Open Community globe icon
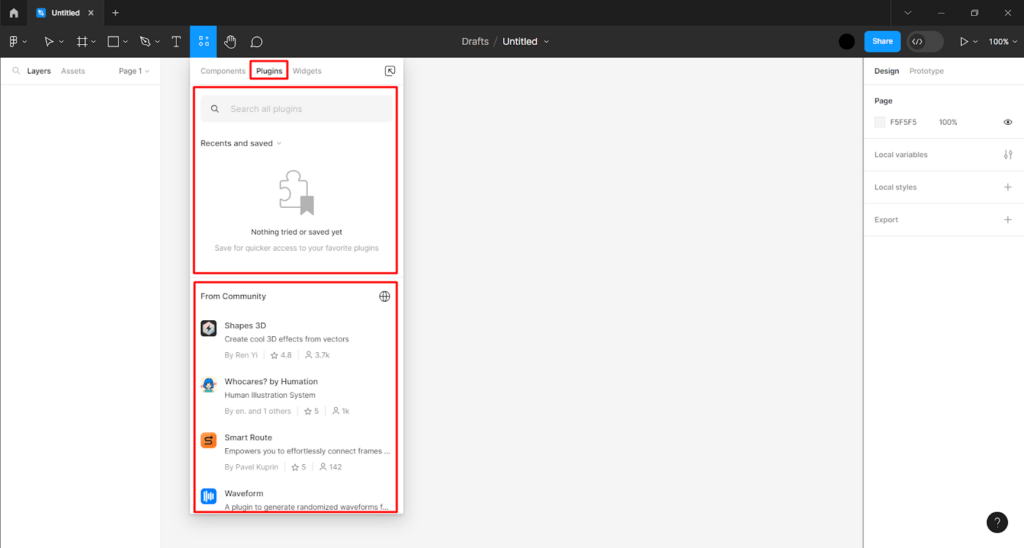The image size is (1024, 548). pos(385,297)
